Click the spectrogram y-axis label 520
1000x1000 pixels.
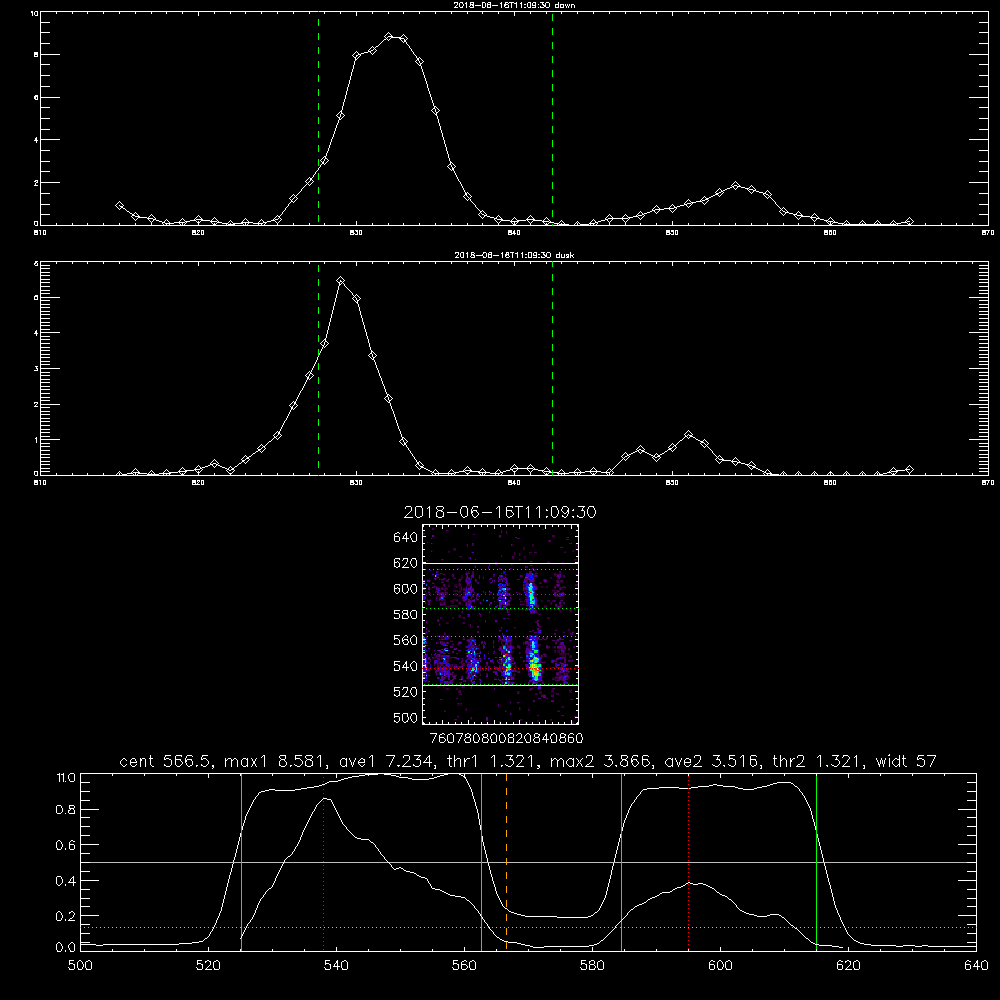[406, 692]
